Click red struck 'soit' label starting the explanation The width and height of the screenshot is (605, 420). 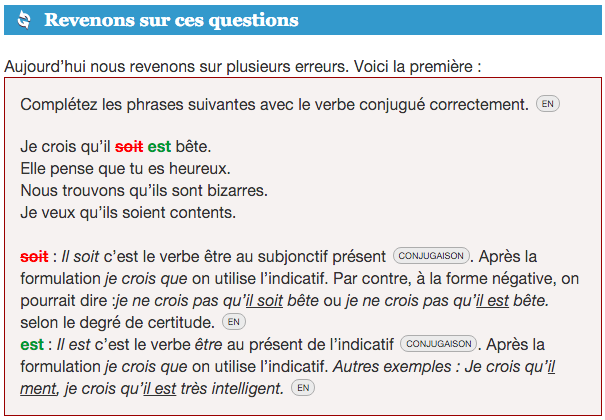click(x=34, y=257)
